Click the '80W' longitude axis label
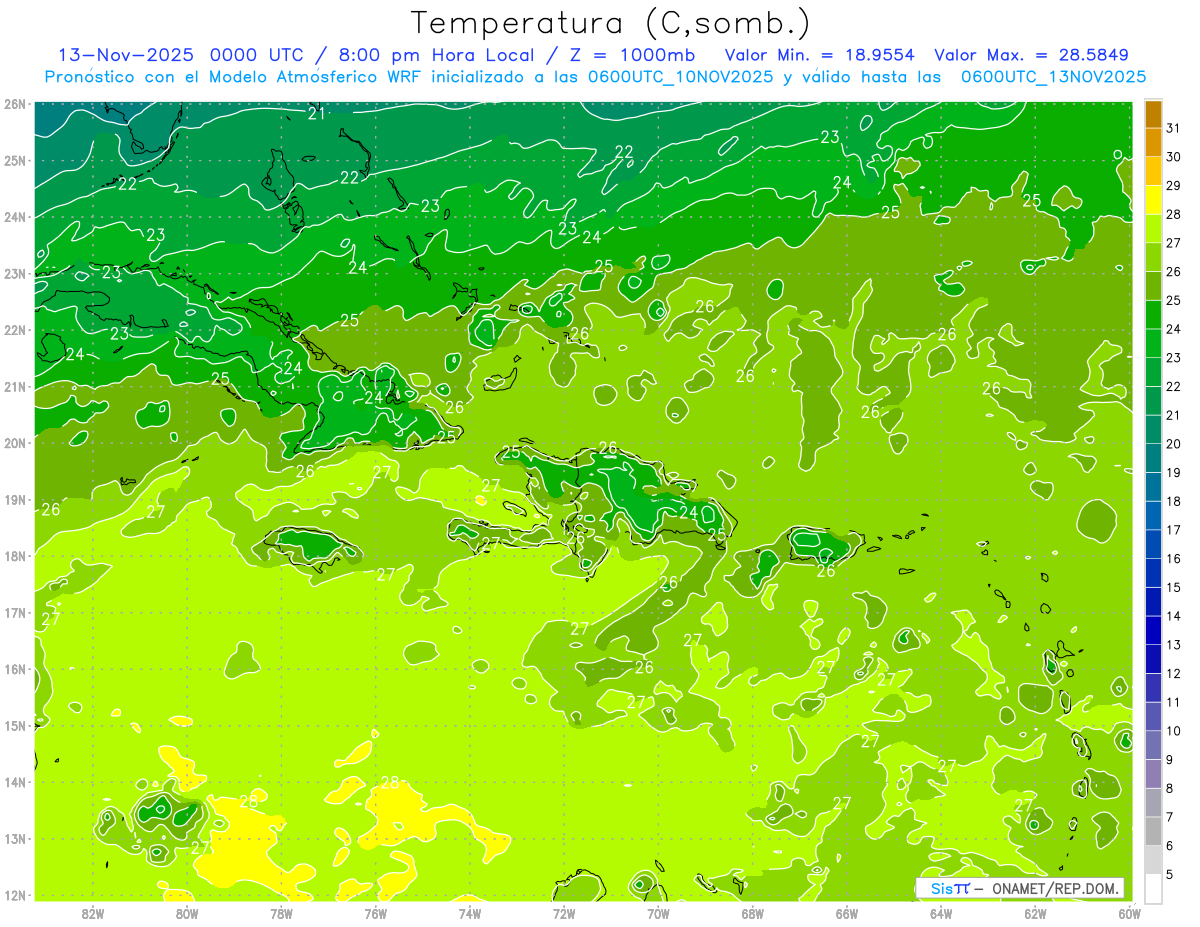 coord(186,913)
